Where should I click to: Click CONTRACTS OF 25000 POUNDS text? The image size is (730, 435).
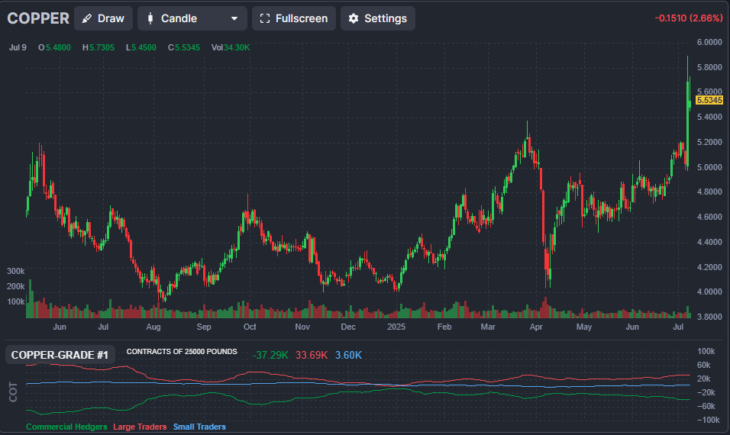pyautogui.click(x=182, y=352)
